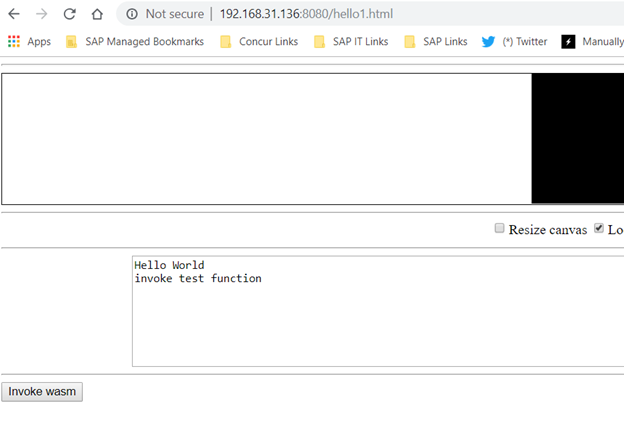Uncheck the checkbox beside Lo label
Viewport: 624px width, 428px height.
pyautogui.click(x=599, y=228)
